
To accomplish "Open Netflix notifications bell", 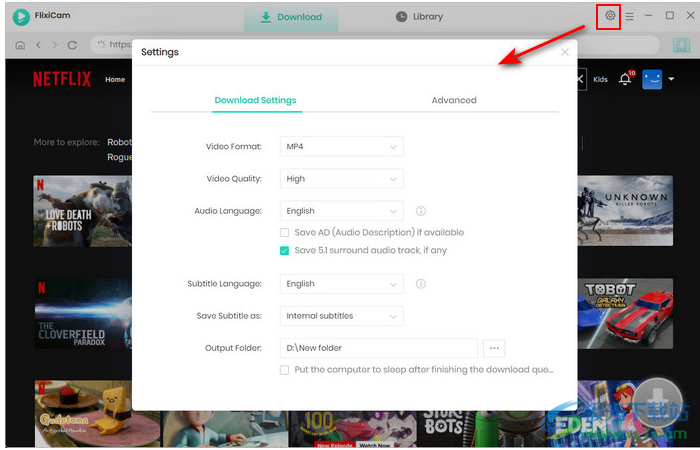I will coord(625,79).
